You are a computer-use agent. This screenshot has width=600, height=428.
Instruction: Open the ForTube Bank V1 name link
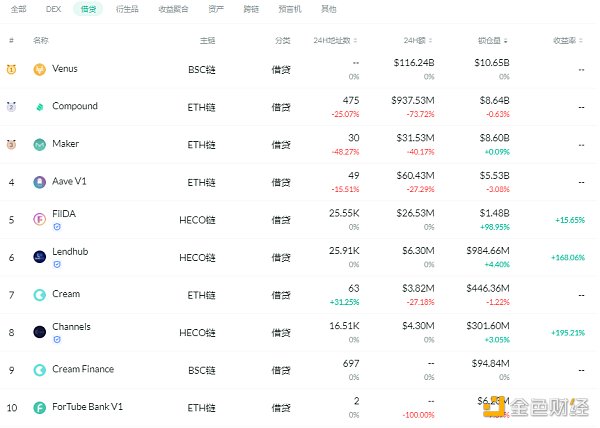click(87, 407)
